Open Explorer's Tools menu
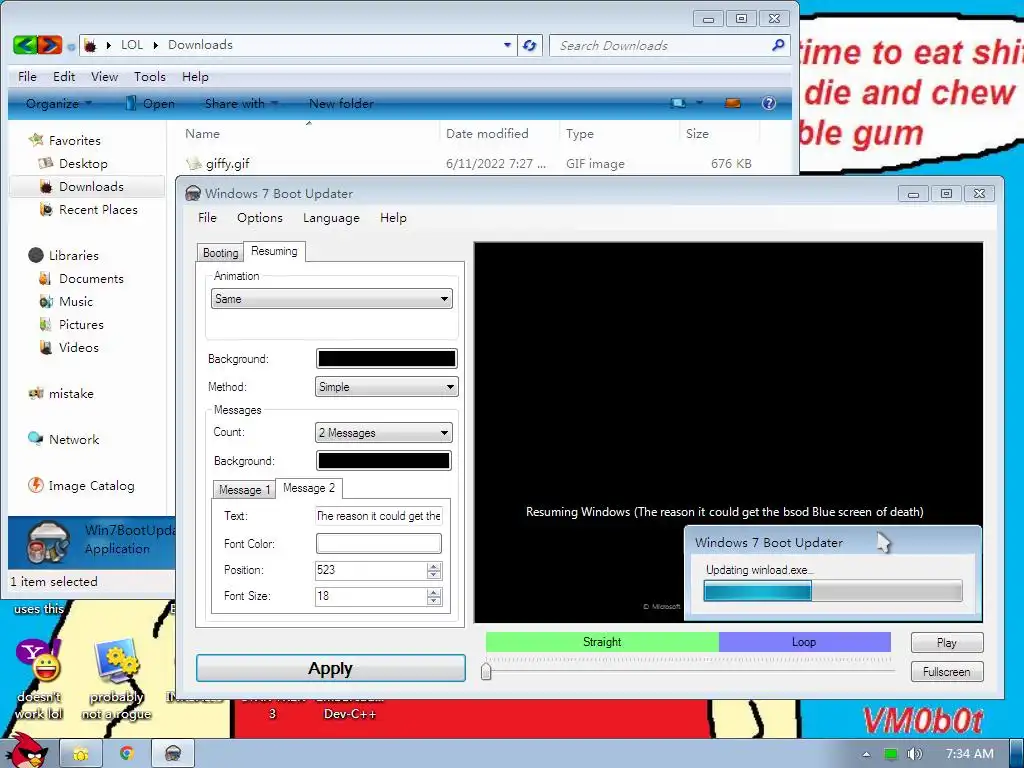The width and height of the screenshot is (1024, 768). [x=150, y=76]
